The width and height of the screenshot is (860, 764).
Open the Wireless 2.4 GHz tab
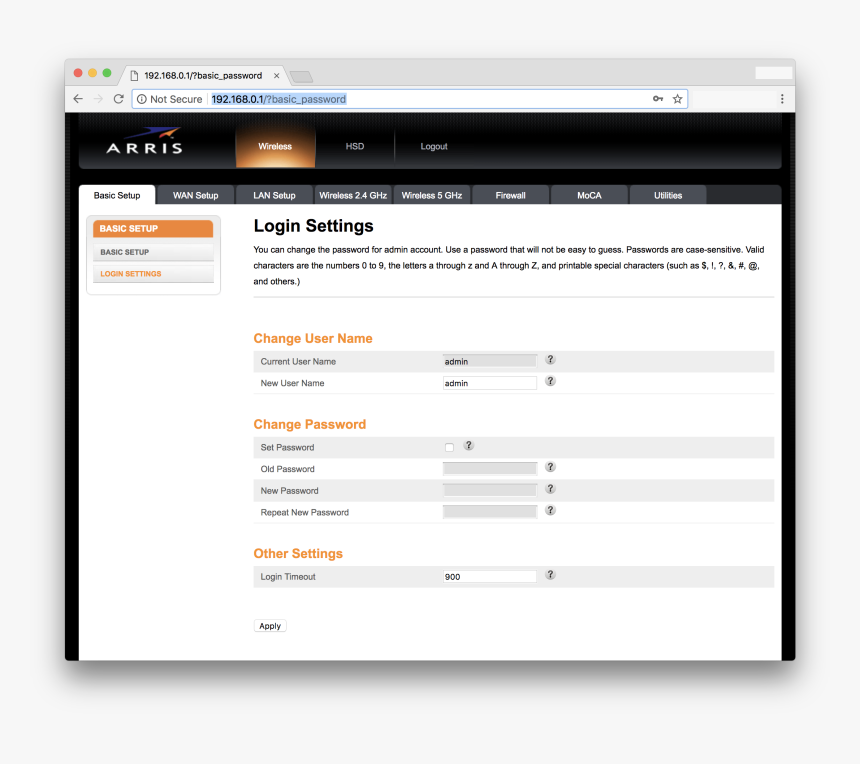click(x=353, y=195)
